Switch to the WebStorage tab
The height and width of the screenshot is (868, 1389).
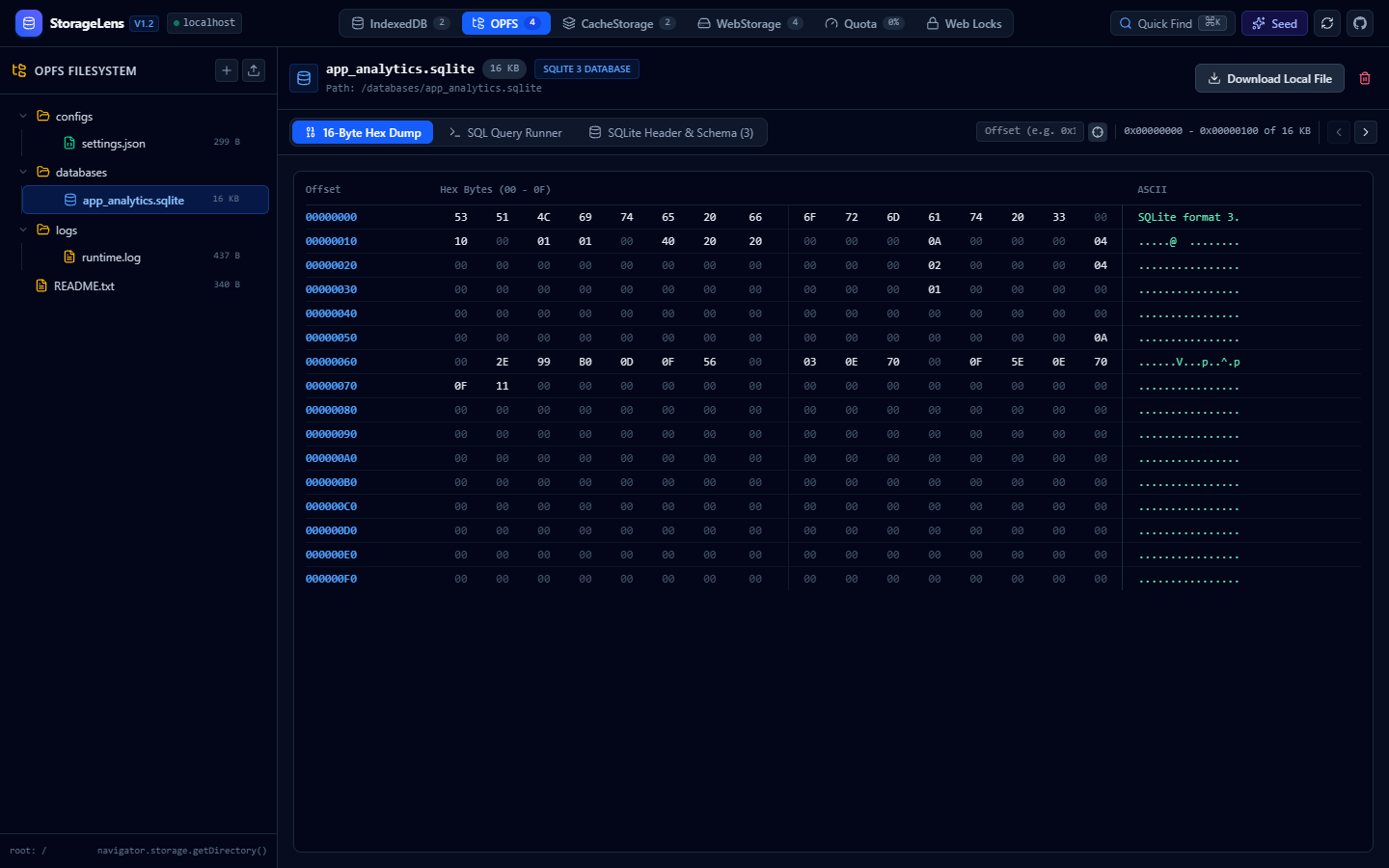pyautogui.click(x=749, y=23)
